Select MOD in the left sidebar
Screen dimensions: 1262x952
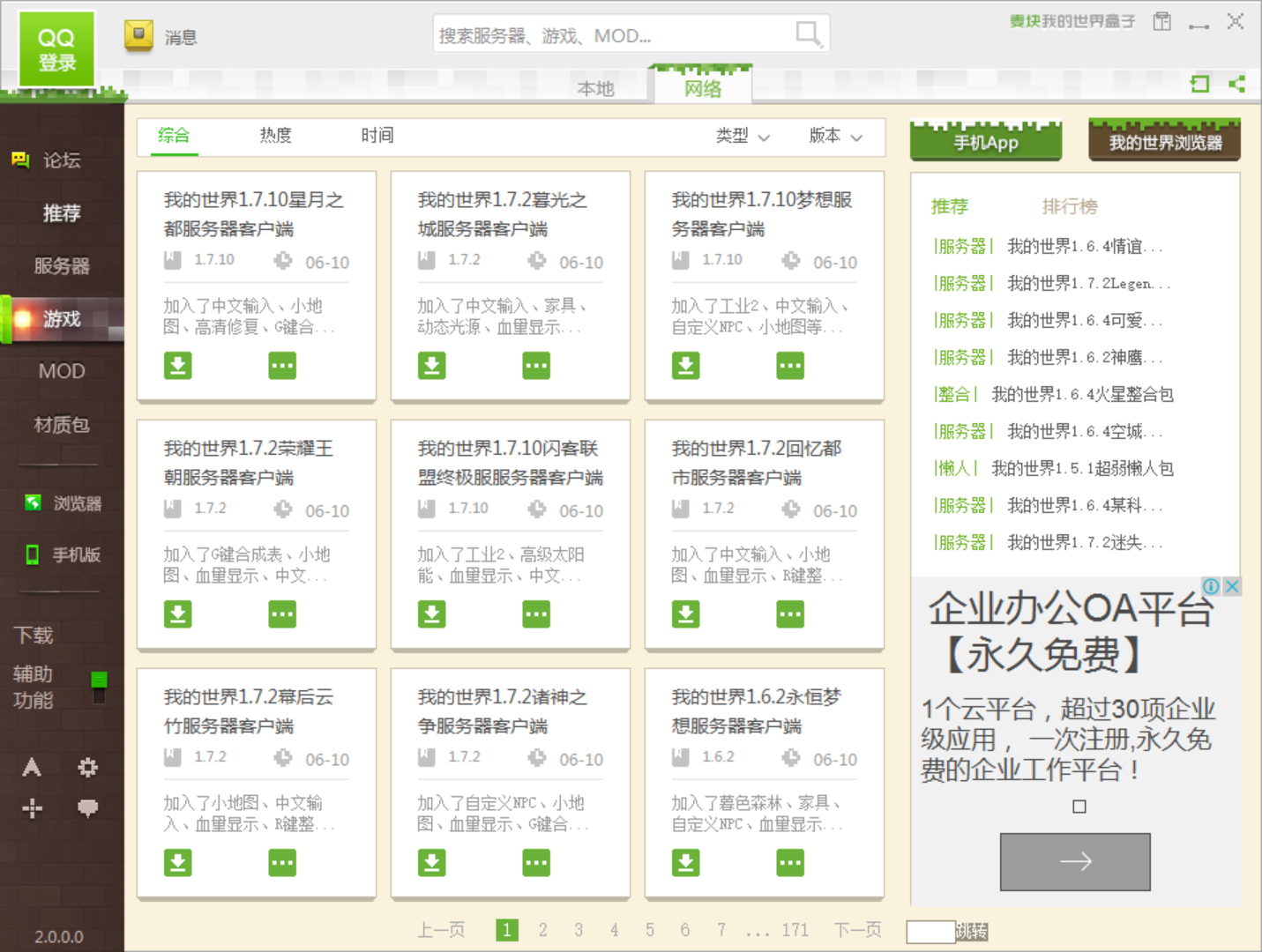pos(62,371)
